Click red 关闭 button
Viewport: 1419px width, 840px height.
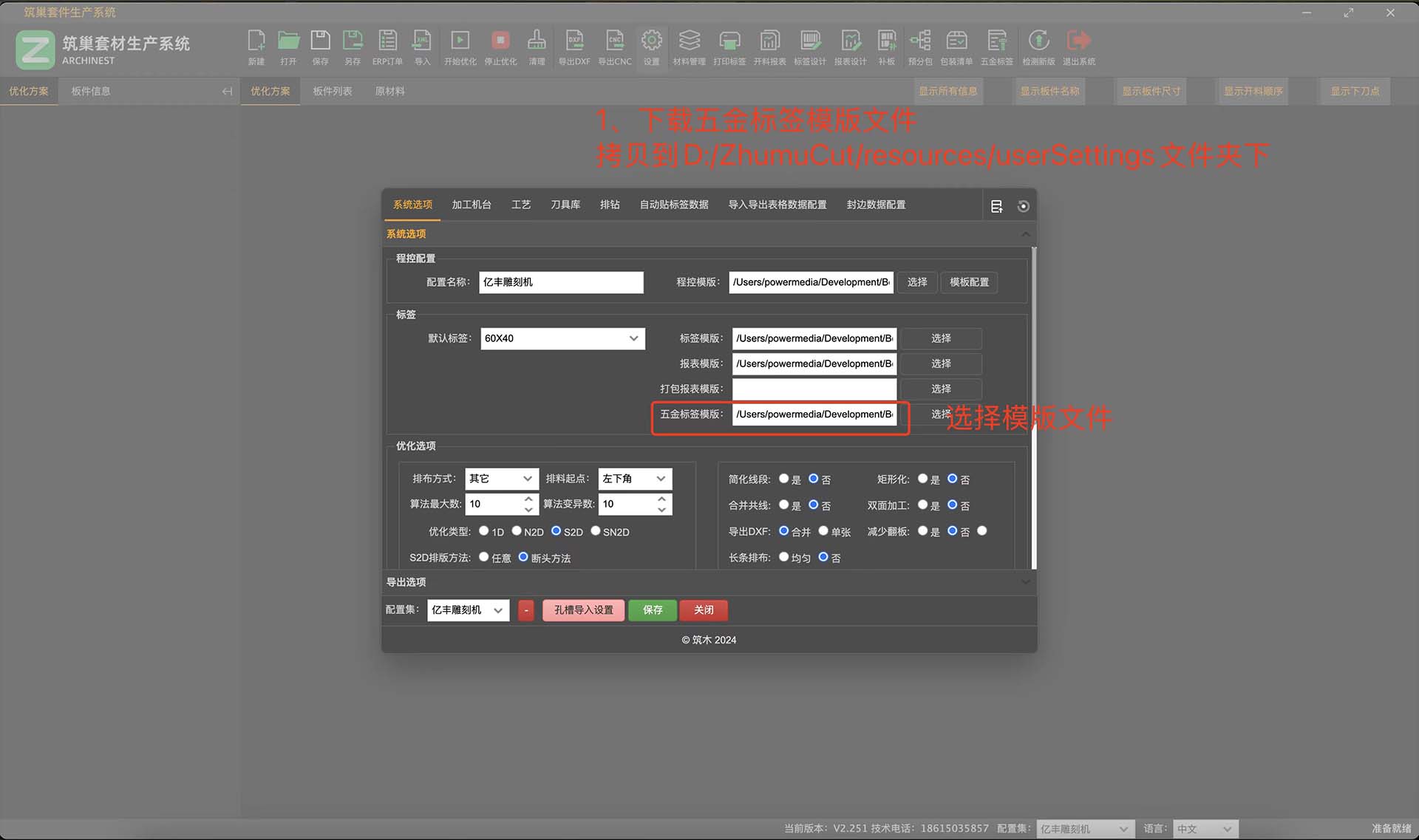704,609
